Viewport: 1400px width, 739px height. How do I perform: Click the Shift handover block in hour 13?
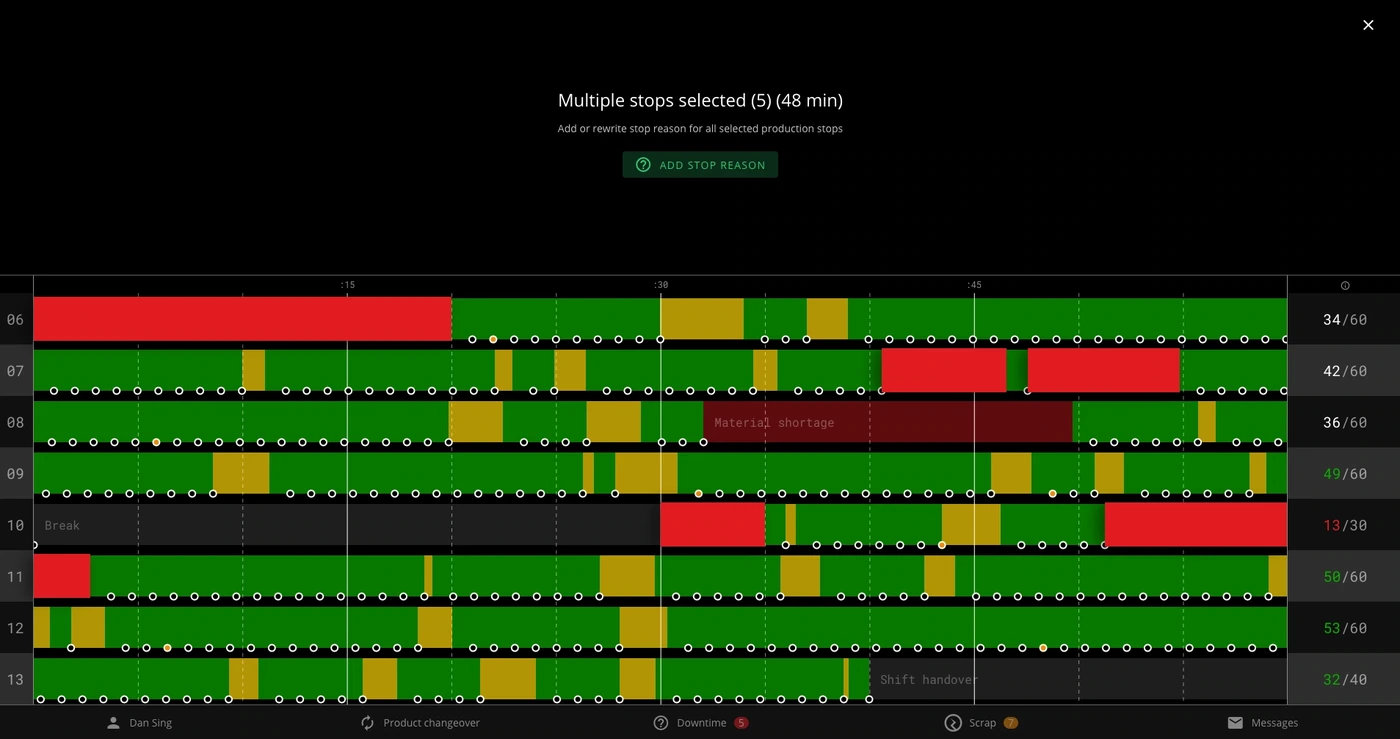coord(1078,679)
